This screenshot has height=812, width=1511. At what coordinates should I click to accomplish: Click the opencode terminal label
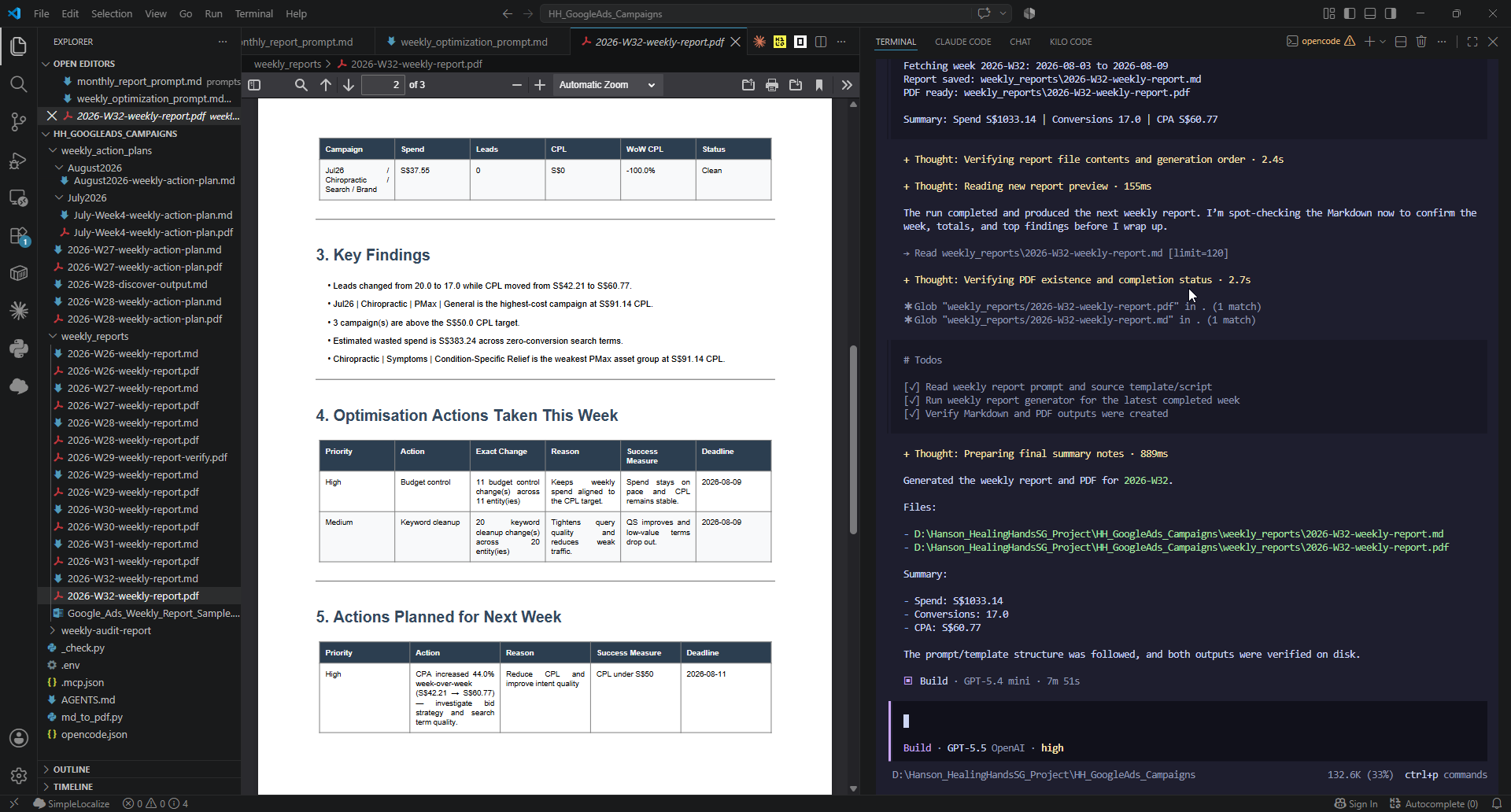[1321, 42]
